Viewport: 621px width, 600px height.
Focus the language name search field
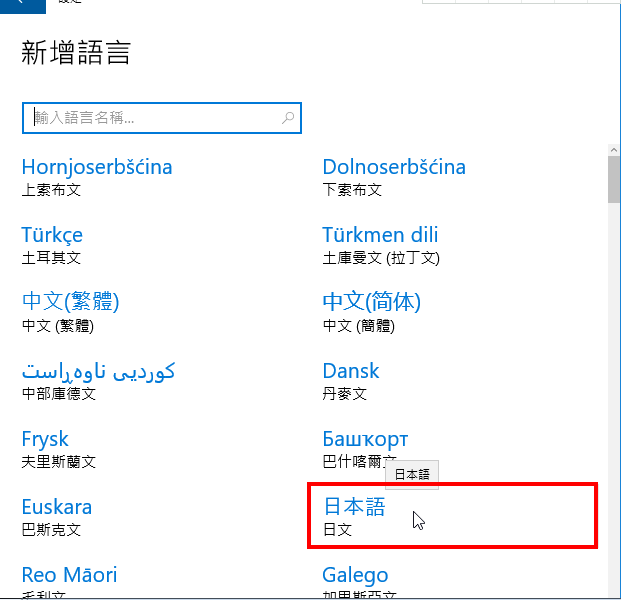click(162, 118)
